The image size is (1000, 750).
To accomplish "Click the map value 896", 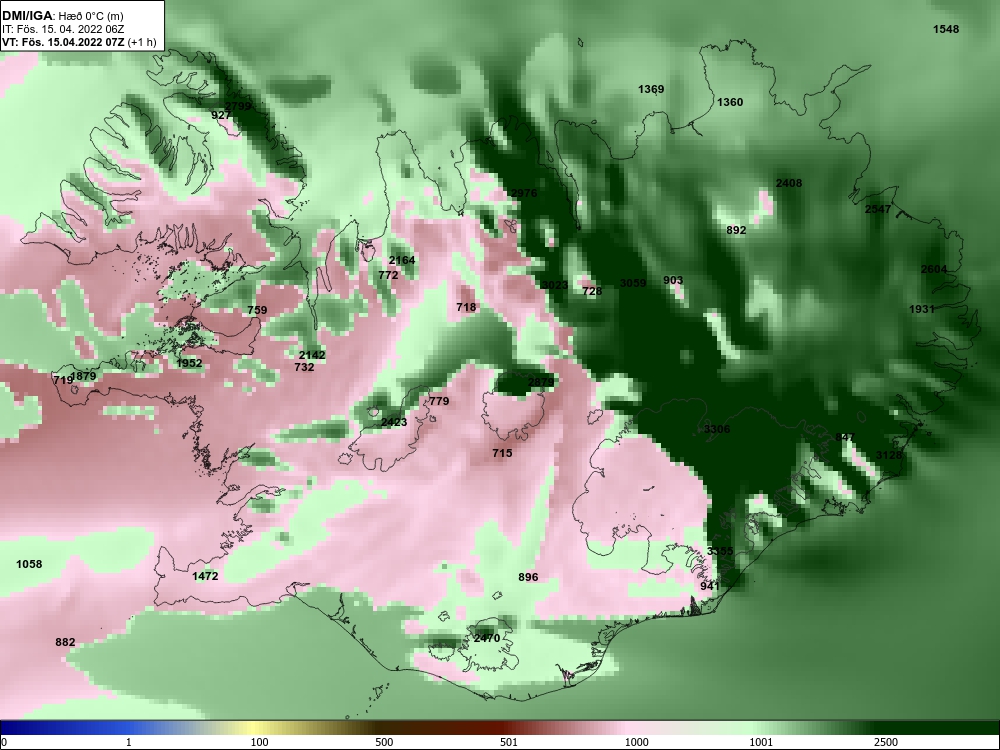I will pos(528,577).
